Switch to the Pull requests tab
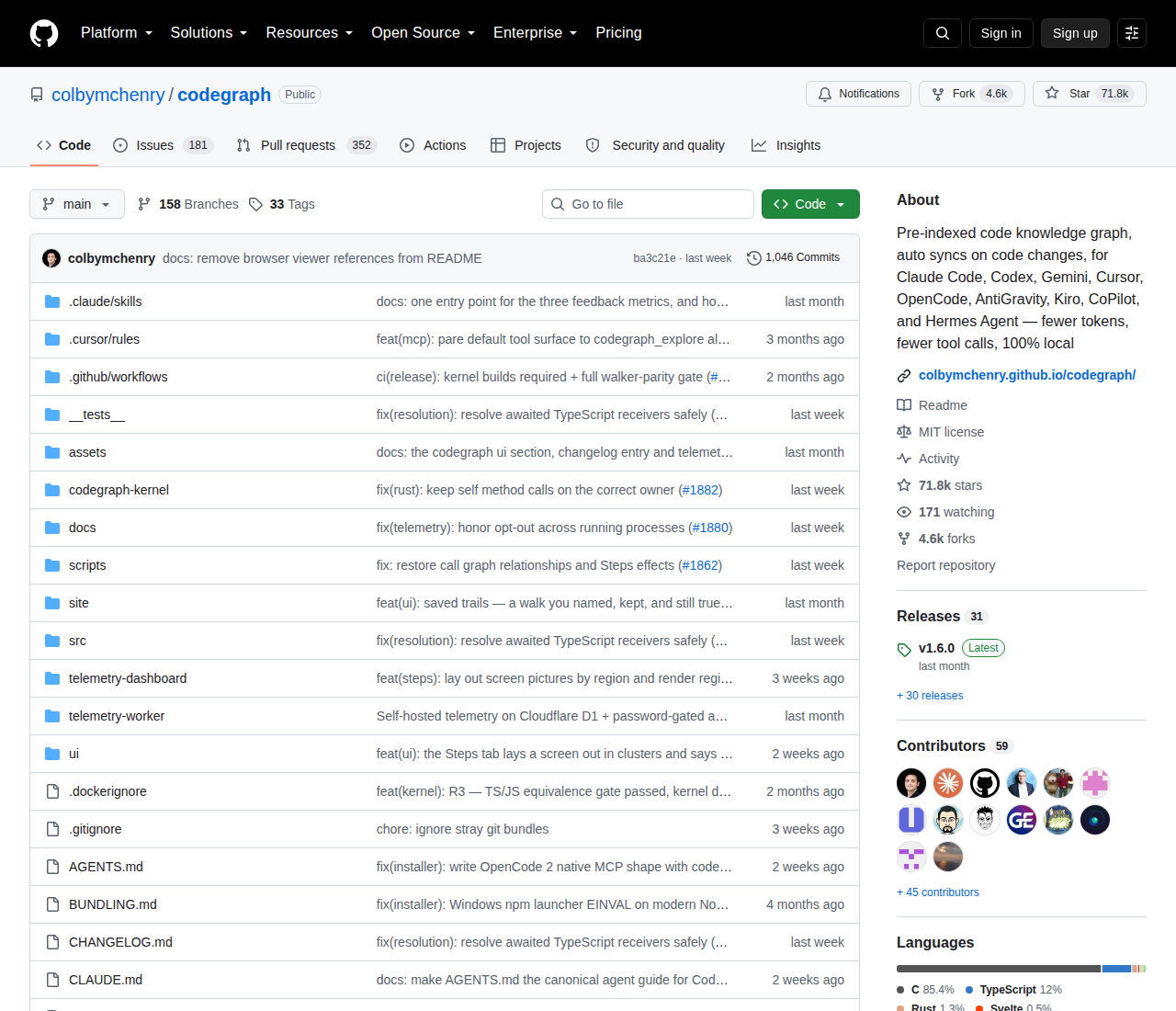This screenshot has height=1011, width=1176. click(x=306, y=145)
